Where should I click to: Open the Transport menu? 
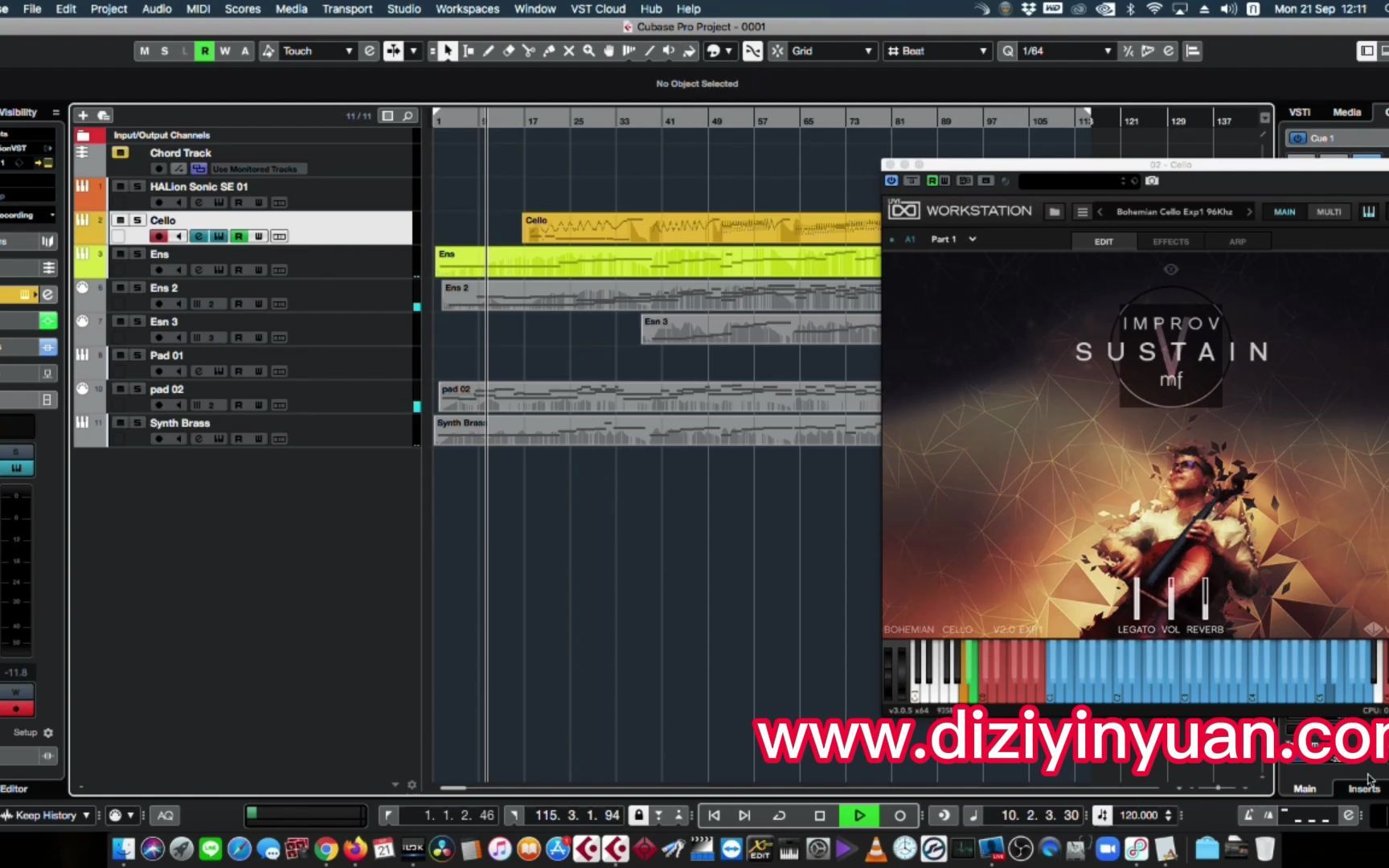click(347, 9)
